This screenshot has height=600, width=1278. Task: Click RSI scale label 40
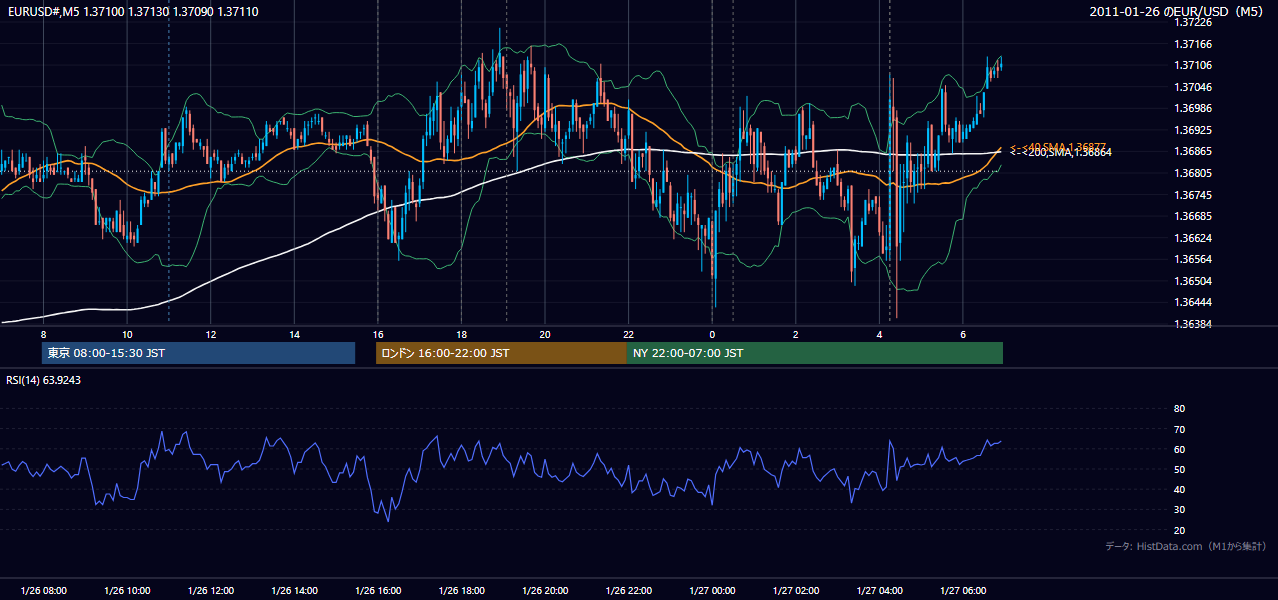(1179, 489)
